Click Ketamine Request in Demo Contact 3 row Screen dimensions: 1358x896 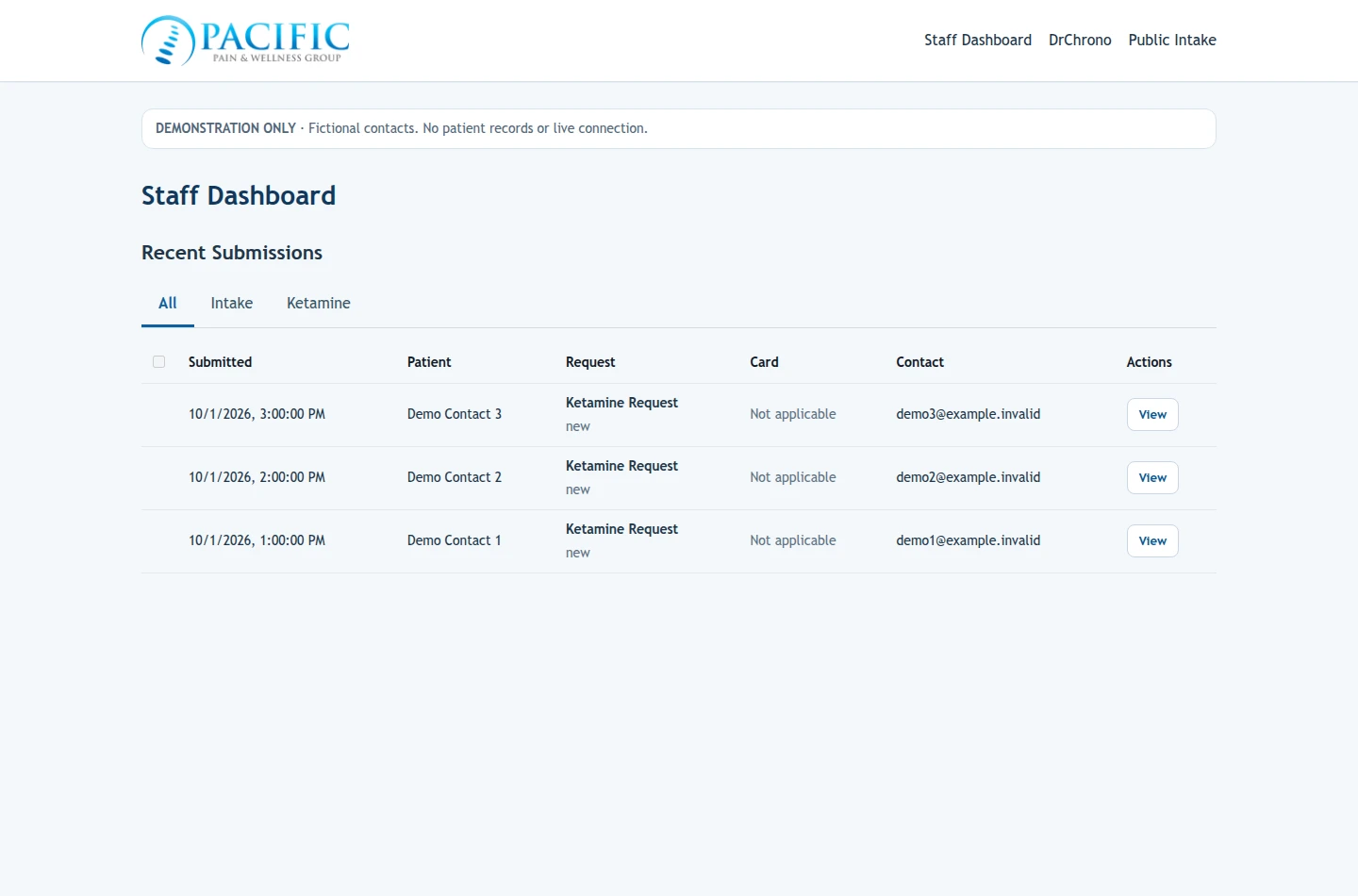click(x=621, y=403)
